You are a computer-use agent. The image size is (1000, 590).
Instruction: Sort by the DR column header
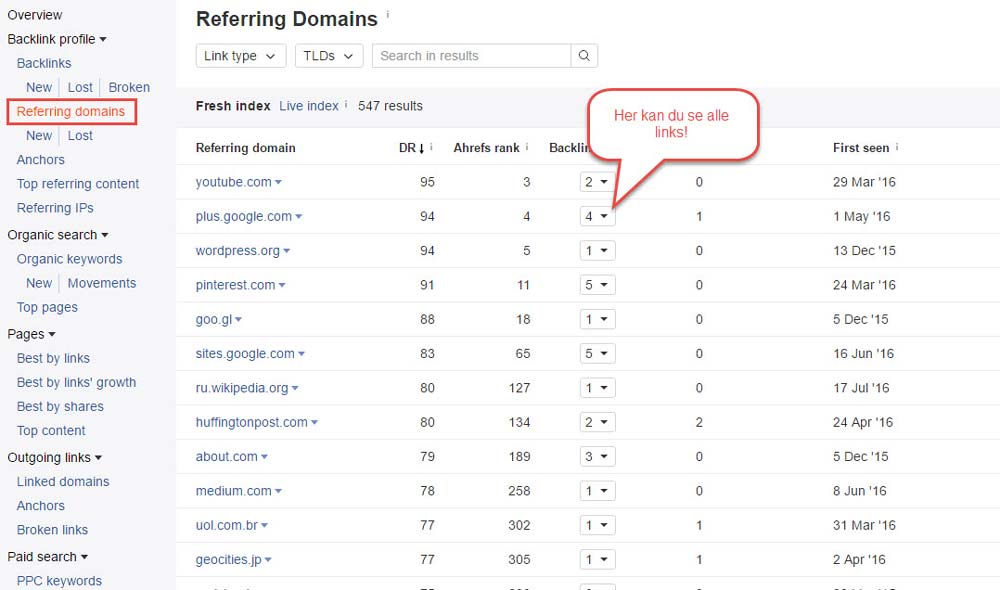click(x=411, y=148)
